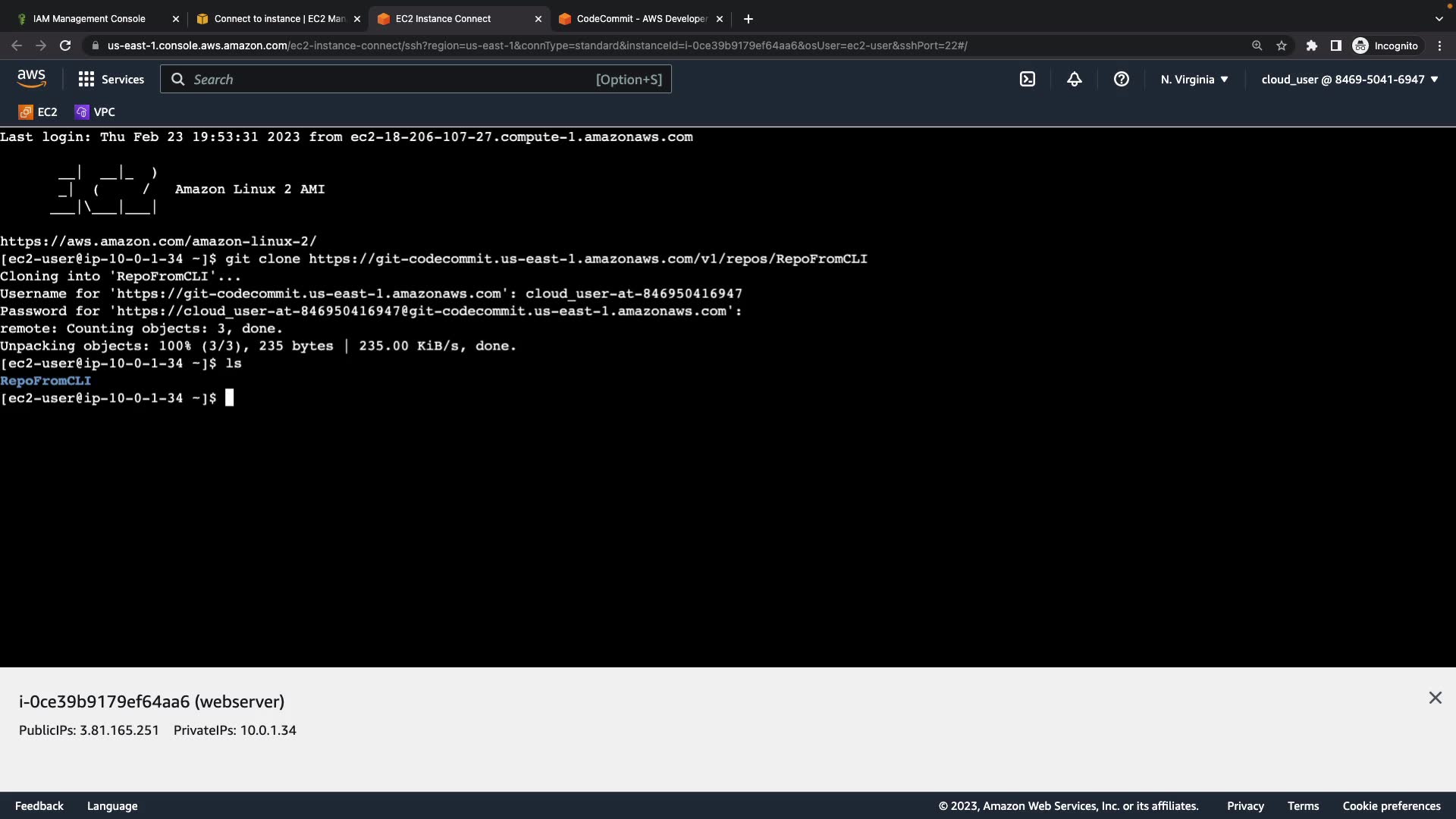This screenshot has height=819, width=1456.
Task: Open the notifications bell
Action: 1074,79
